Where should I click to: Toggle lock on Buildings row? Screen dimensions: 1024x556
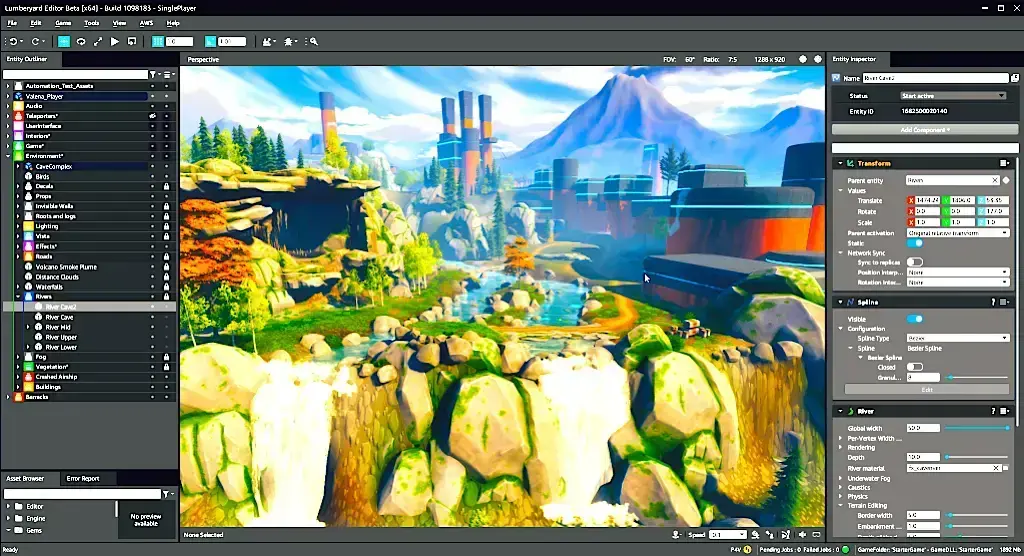(x=167, y=387)
